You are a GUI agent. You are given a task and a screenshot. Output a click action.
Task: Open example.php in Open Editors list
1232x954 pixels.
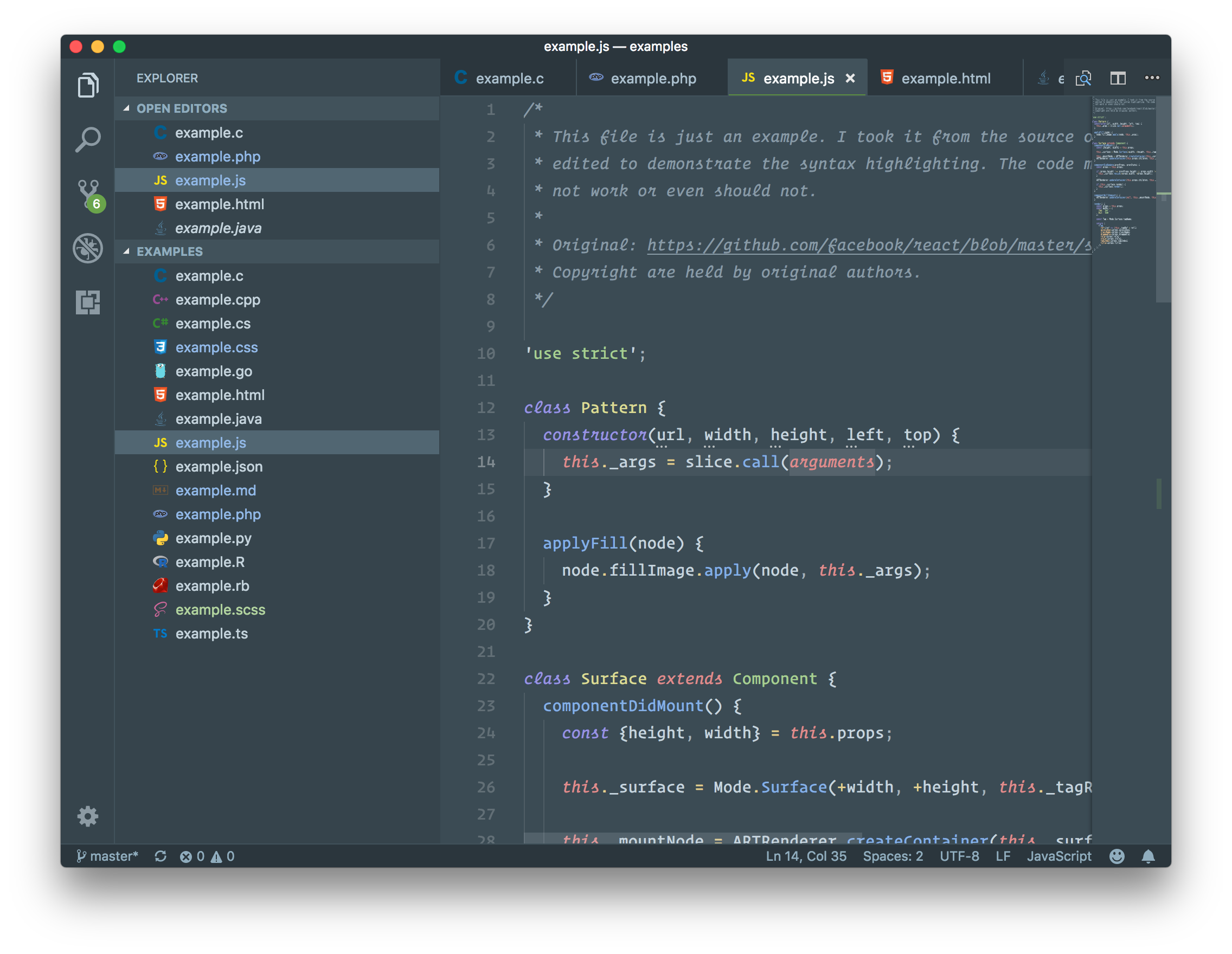coord(277,156)
